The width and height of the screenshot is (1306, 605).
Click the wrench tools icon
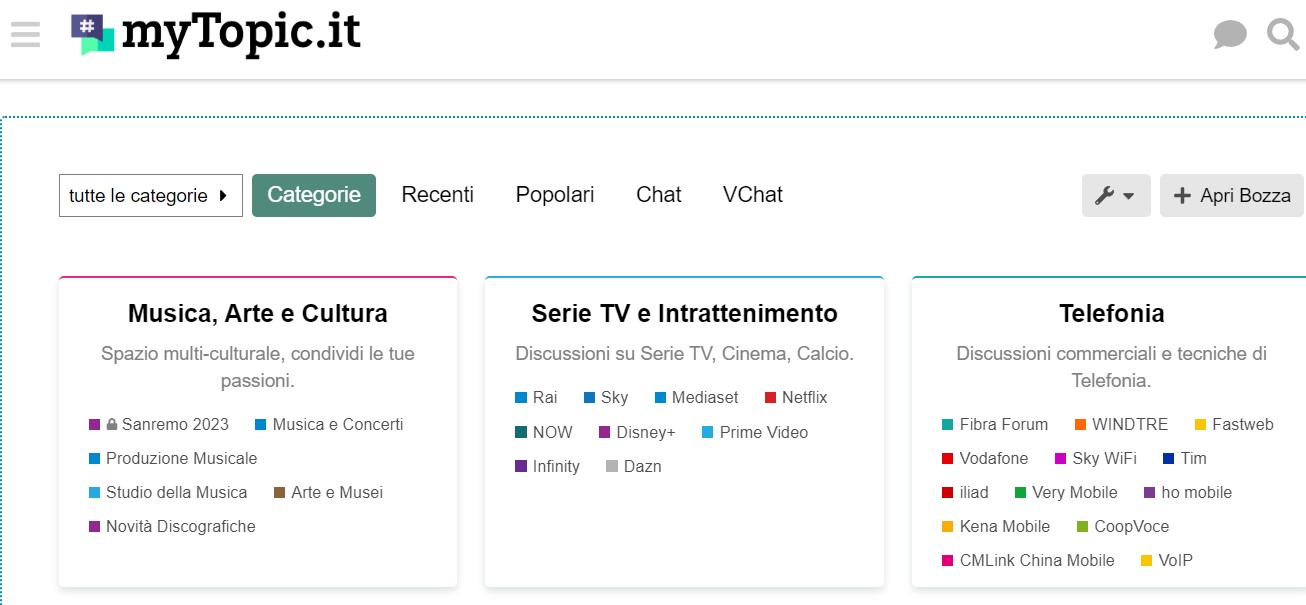point(1104,196)
